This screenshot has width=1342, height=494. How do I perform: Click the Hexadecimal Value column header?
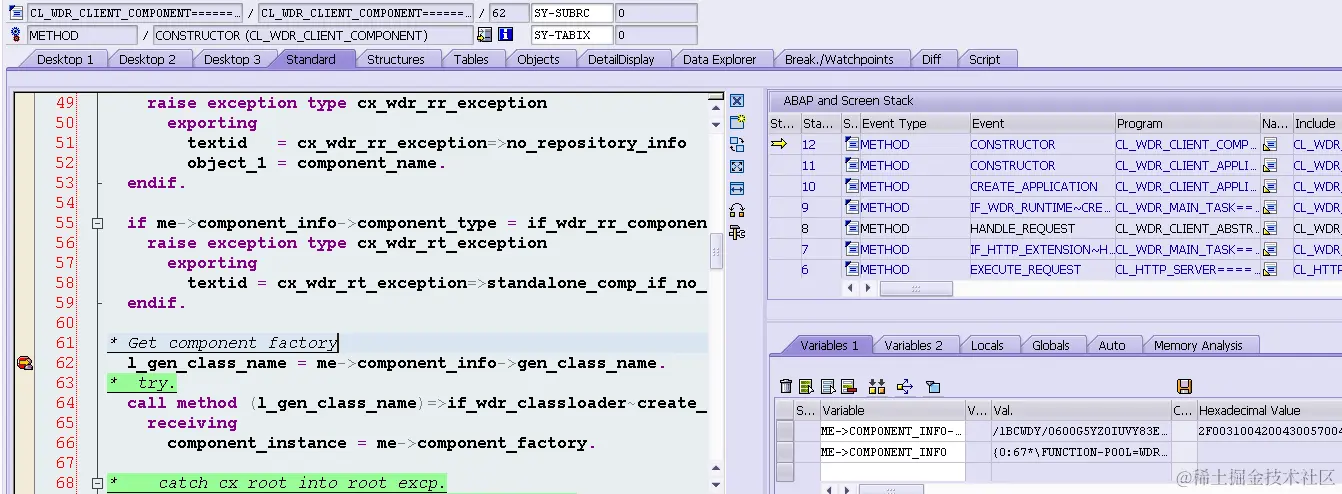click(1268, 410)
